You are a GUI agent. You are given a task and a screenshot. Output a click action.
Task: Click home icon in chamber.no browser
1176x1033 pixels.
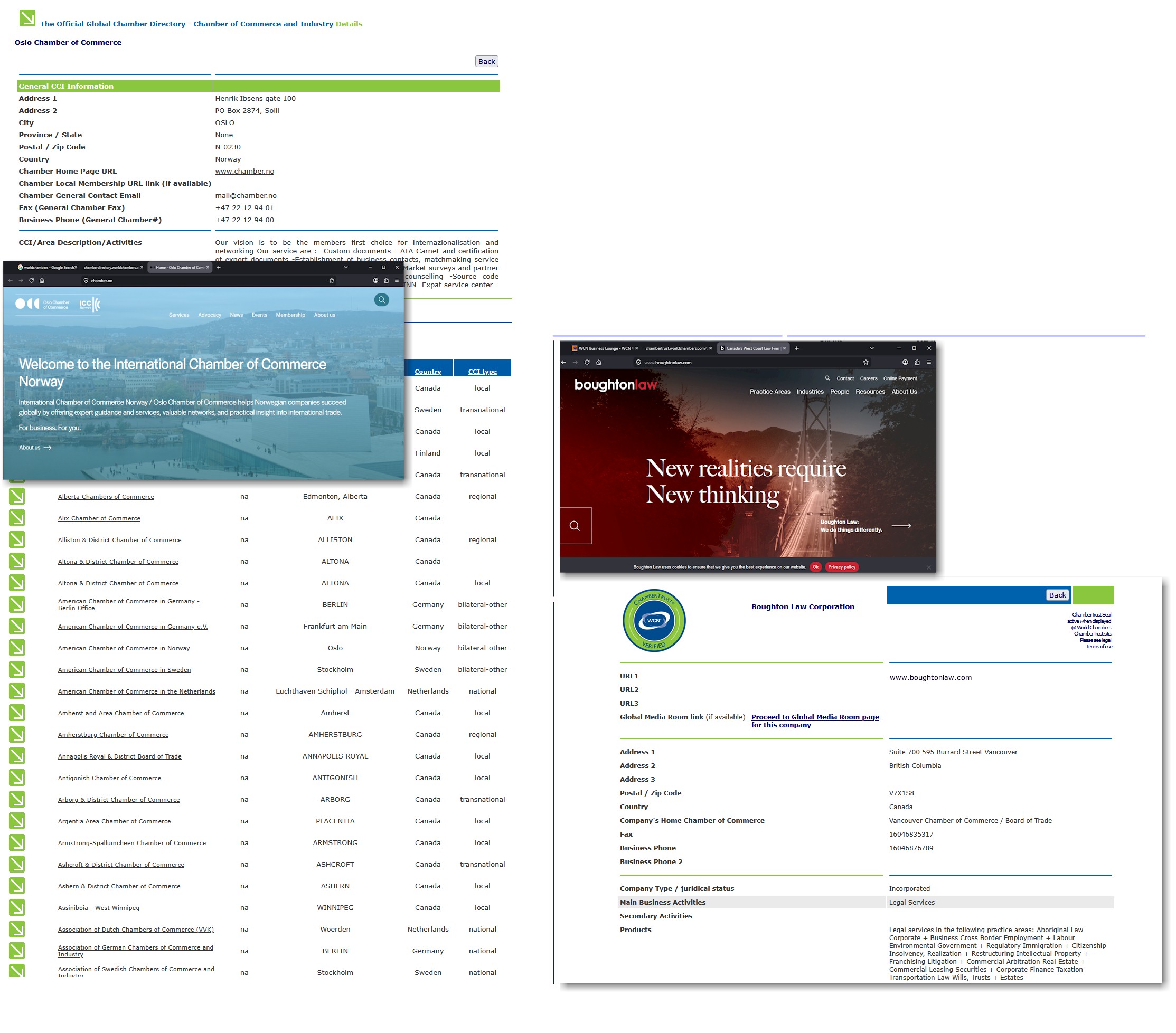point(41,281)
